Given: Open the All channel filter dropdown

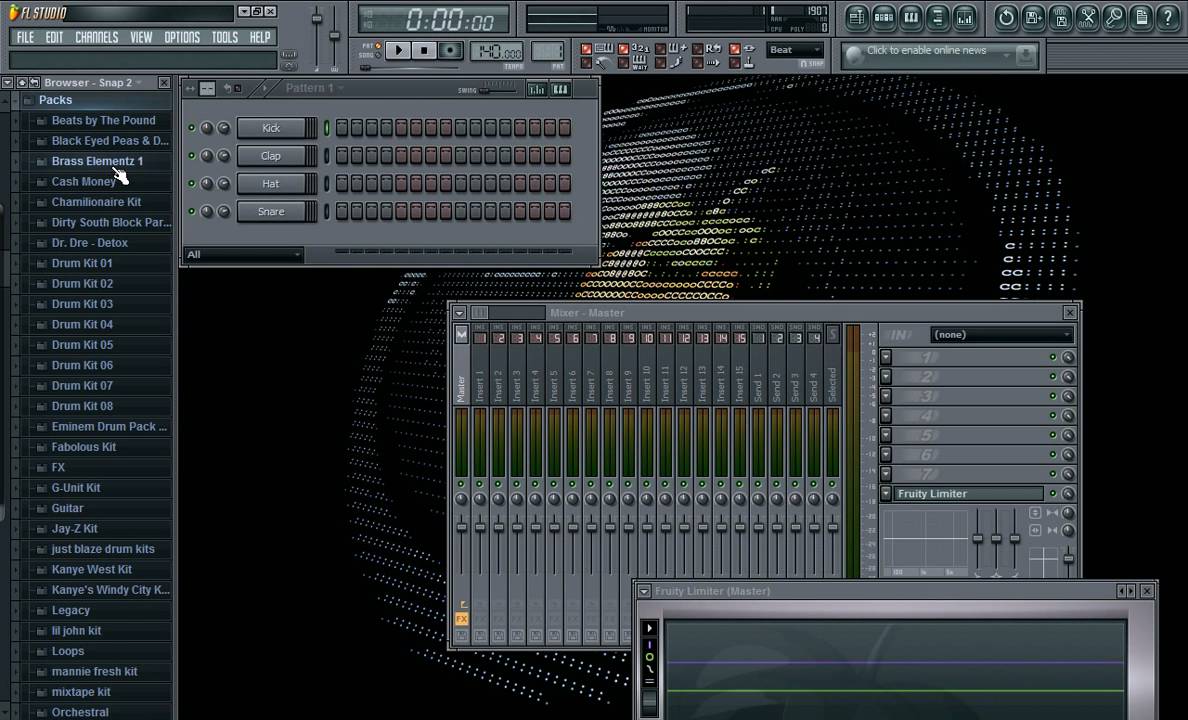Looking at the screenshot, I should click(x=242, y=255).
